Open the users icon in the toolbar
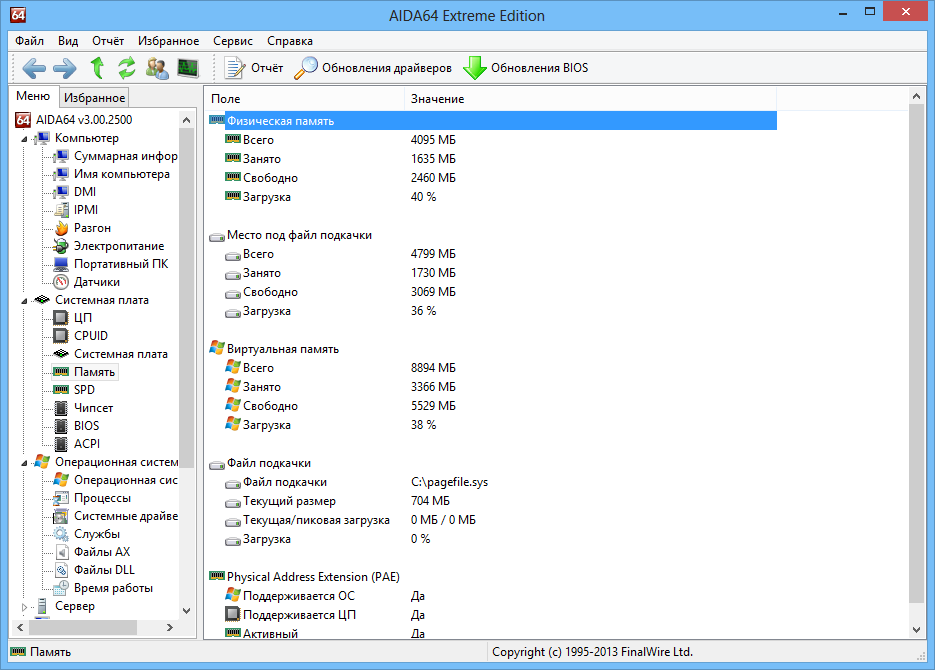 pos(157,68)
